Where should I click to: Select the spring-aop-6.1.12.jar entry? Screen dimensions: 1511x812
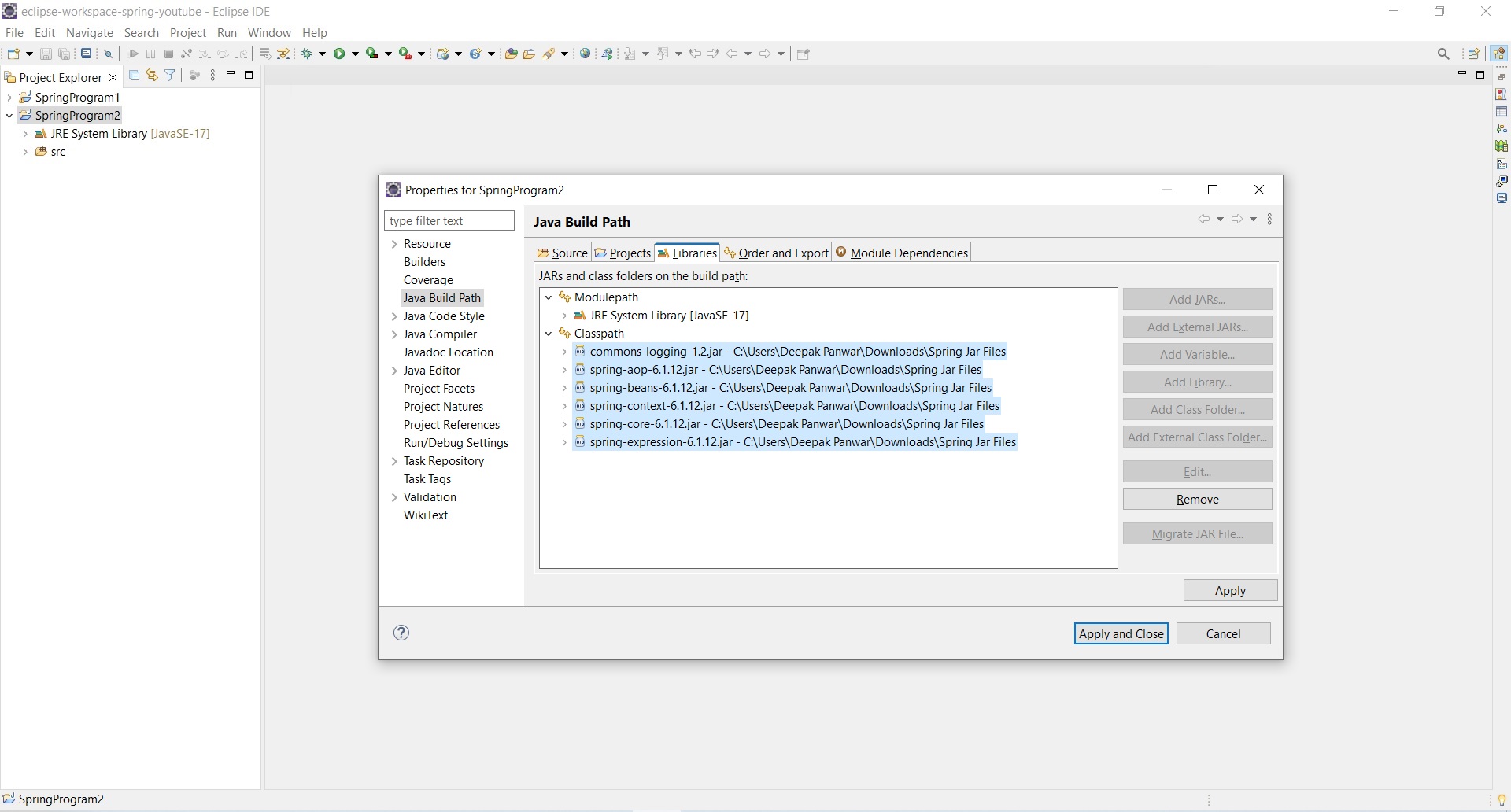click(x=778, y=370)
